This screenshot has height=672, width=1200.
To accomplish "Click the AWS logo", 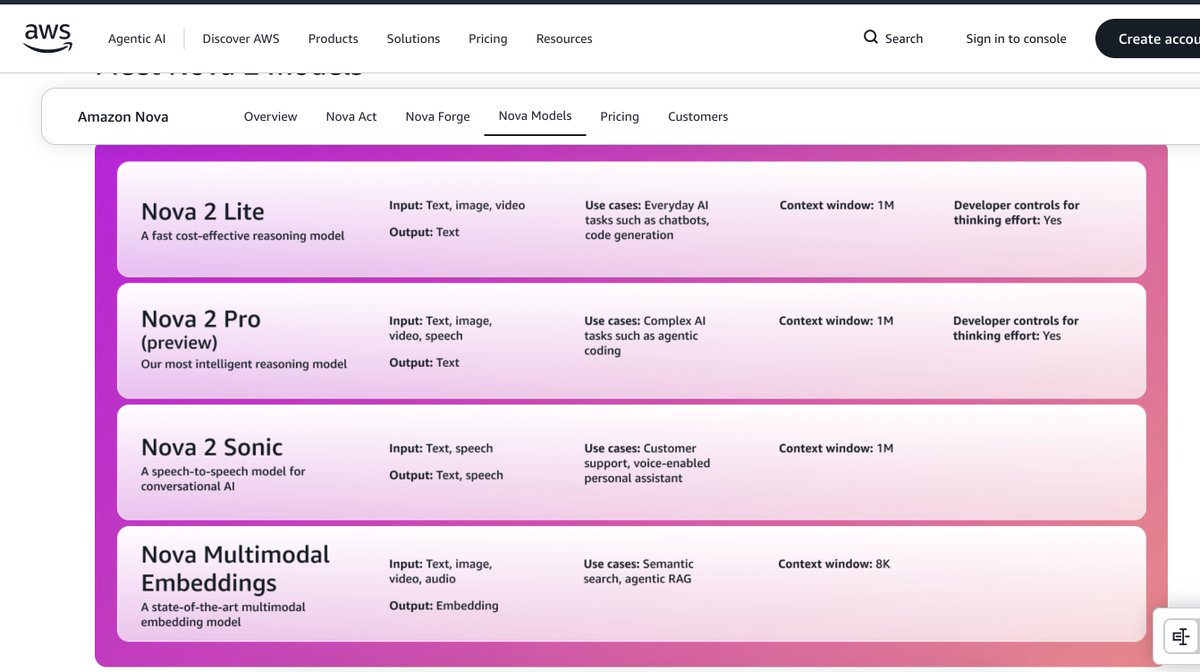I will point(48,38).
